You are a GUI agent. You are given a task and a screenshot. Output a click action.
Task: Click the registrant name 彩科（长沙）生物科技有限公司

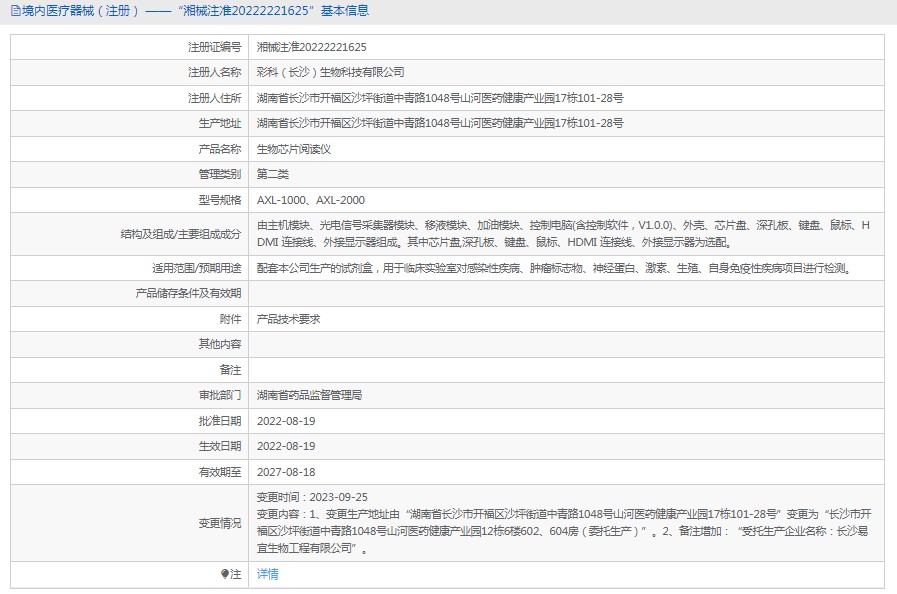[330, 72]
